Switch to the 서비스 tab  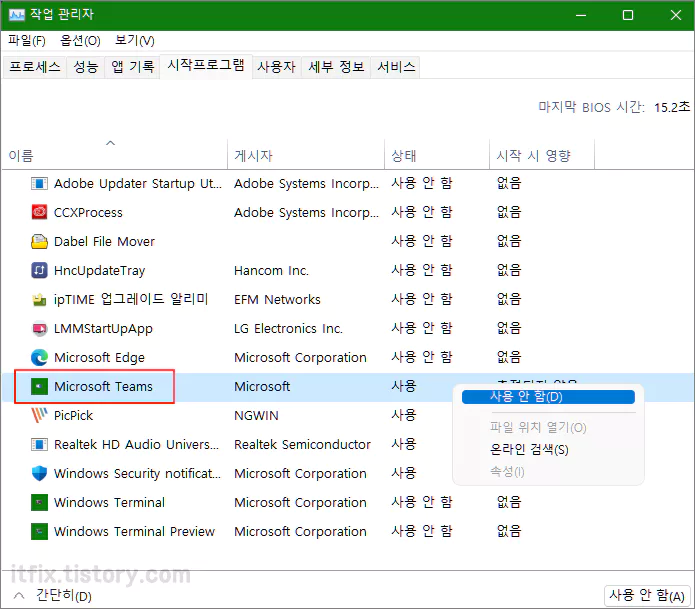(x=396, y=67)
